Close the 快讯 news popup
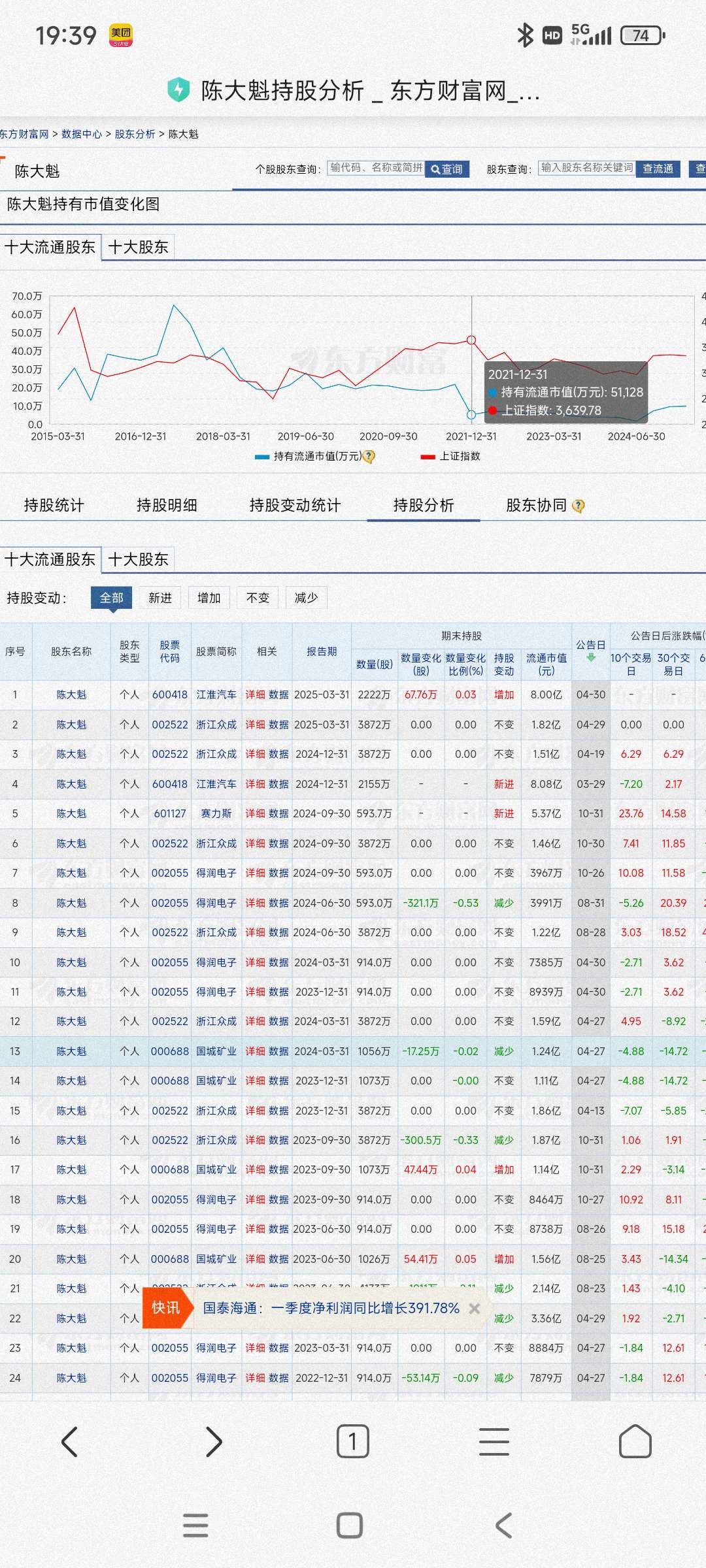706x1568 pixels. tap(475, 1309)
